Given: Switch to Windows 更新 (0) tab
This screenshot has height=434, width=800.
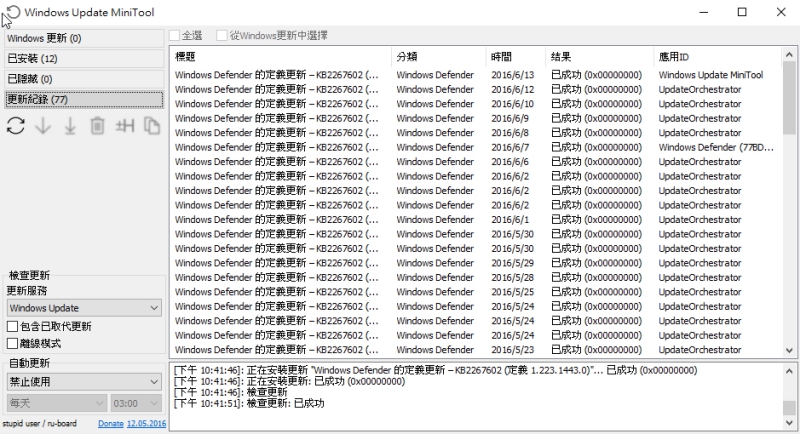Looking at the screenshot, I should pyautogui.click(x=84, y=38).
